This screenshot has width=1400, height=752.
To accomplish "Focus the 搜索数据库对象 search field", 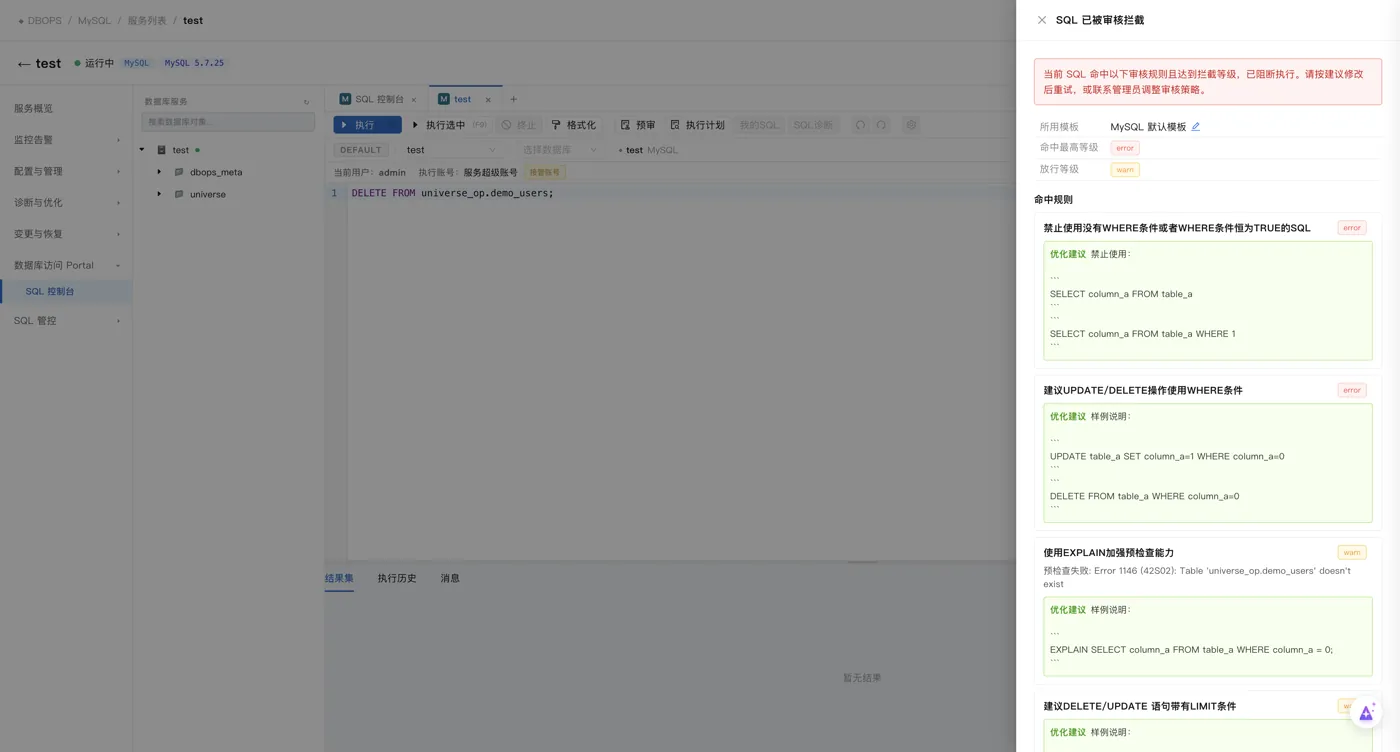I will pyautogui.click(x=228, y=122).
